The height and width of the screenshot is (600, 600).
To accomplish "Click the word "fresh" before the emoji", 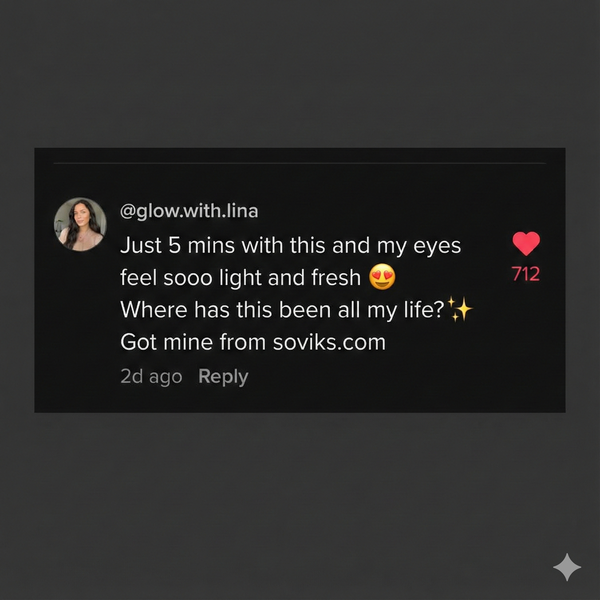I will (334, 277).
